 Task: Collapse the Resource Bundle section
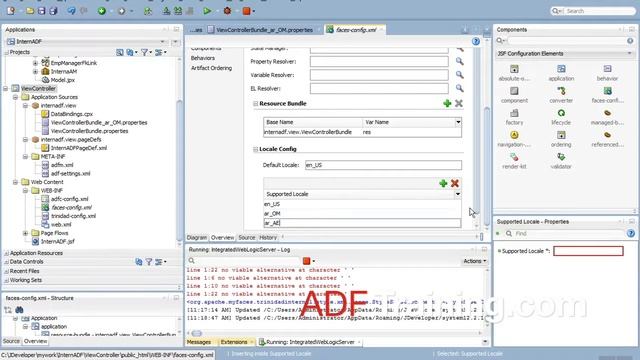[256, 104]
